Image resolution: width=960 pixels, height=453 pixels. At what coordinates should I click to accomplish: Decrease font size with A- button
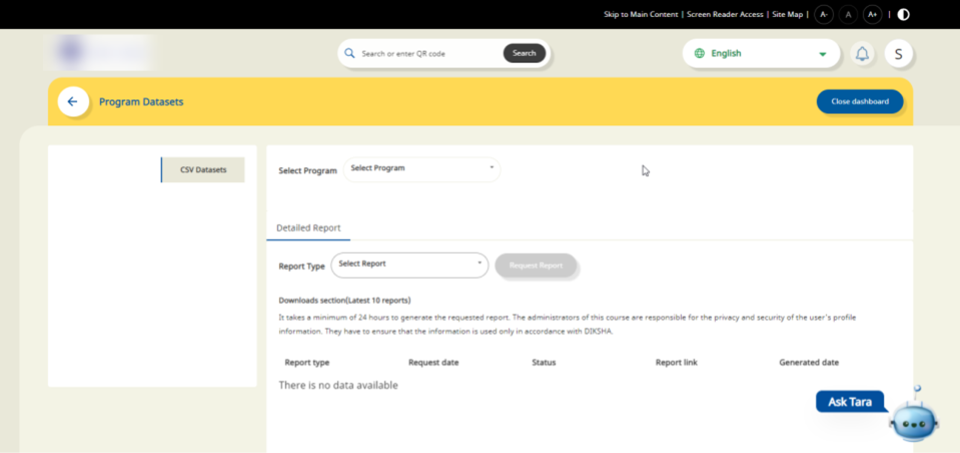(823, 14)
